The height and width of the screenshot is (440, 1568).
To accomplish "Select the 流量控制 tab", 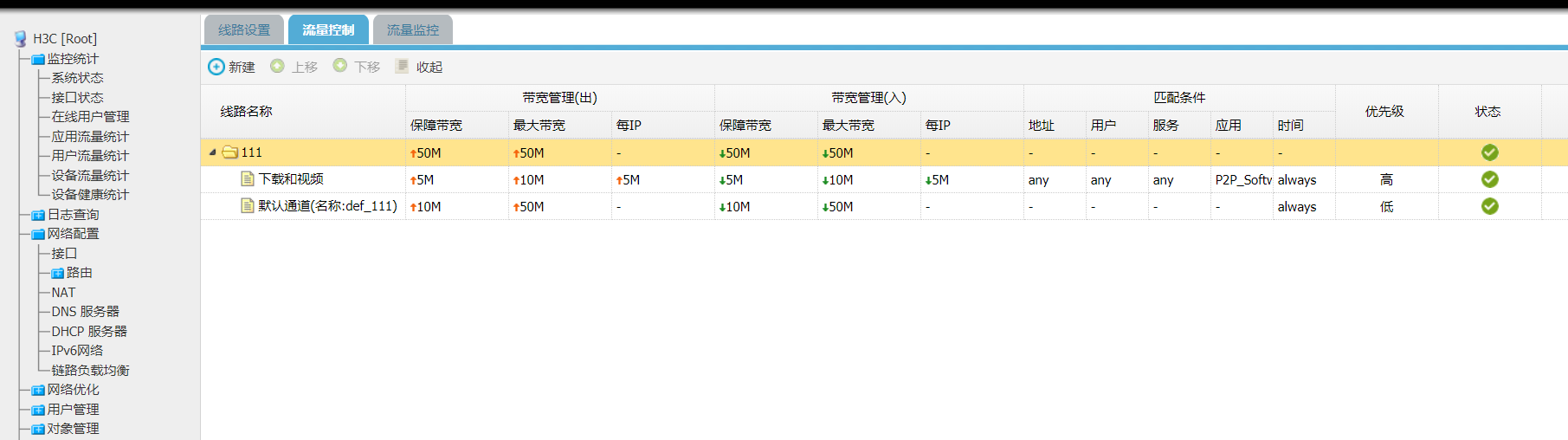I will [328, 29].
